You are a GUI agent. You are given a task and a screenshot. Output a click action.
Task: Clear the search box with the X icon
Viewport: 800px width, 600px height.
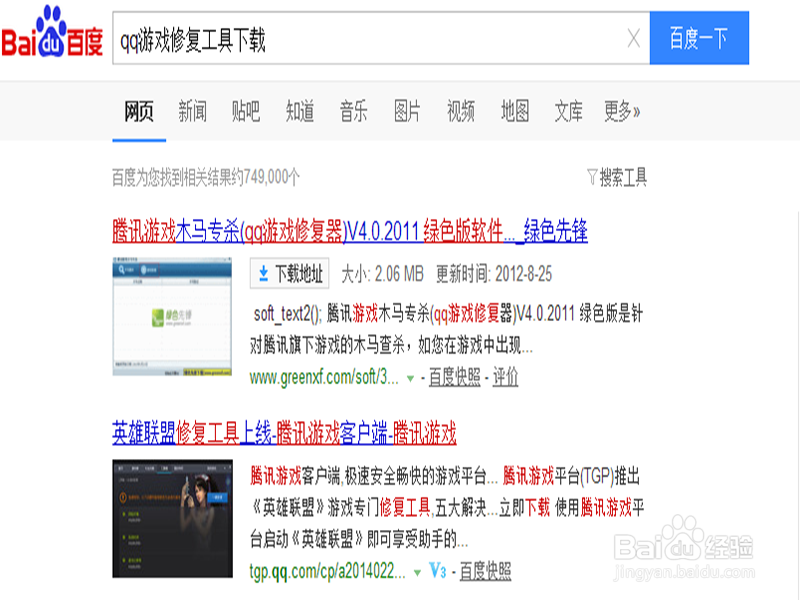pos(634,38)
